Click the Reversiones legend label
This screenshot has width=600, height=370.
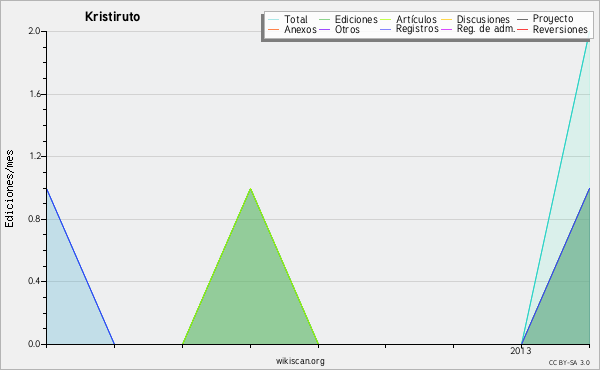coord(560,29)
